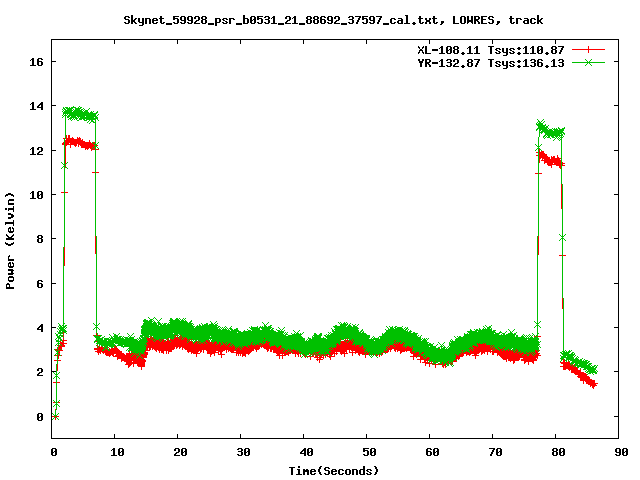Viewport: 640px width, 480px height.
Task: Click the x-axis tick label 50
Action: click(x=369, y=452)
